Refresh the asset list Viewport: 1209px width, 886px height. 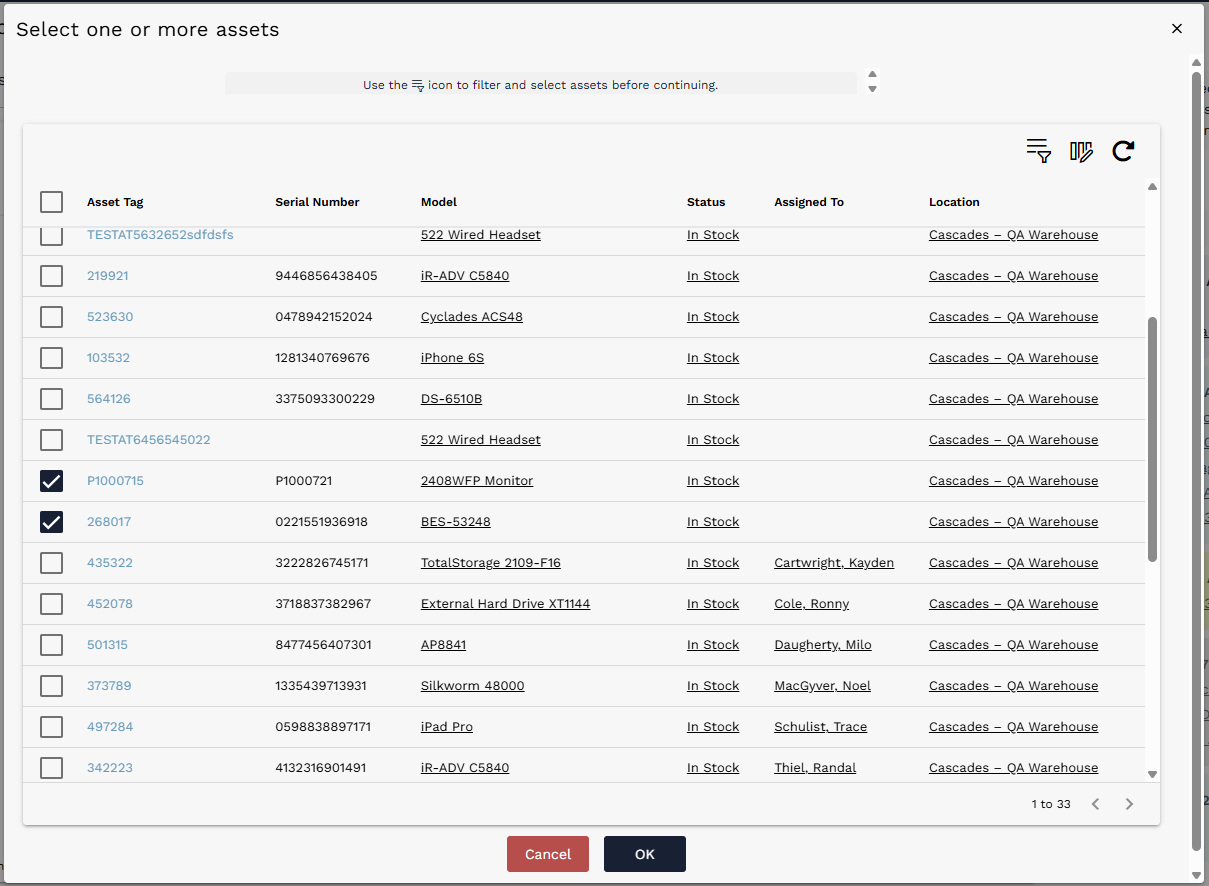(1123, 151)
